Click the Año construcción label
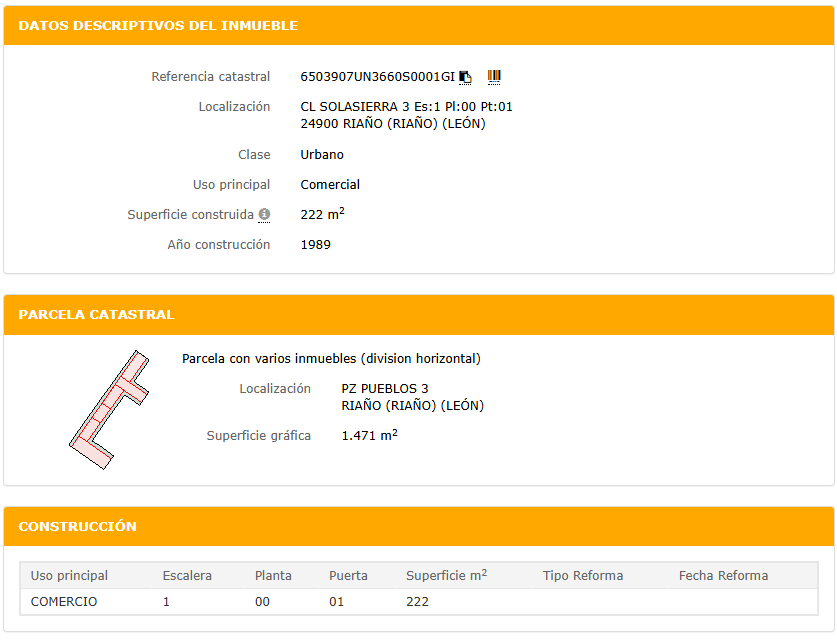The width and height of the screenshot is (837, 641). point(219,244)
